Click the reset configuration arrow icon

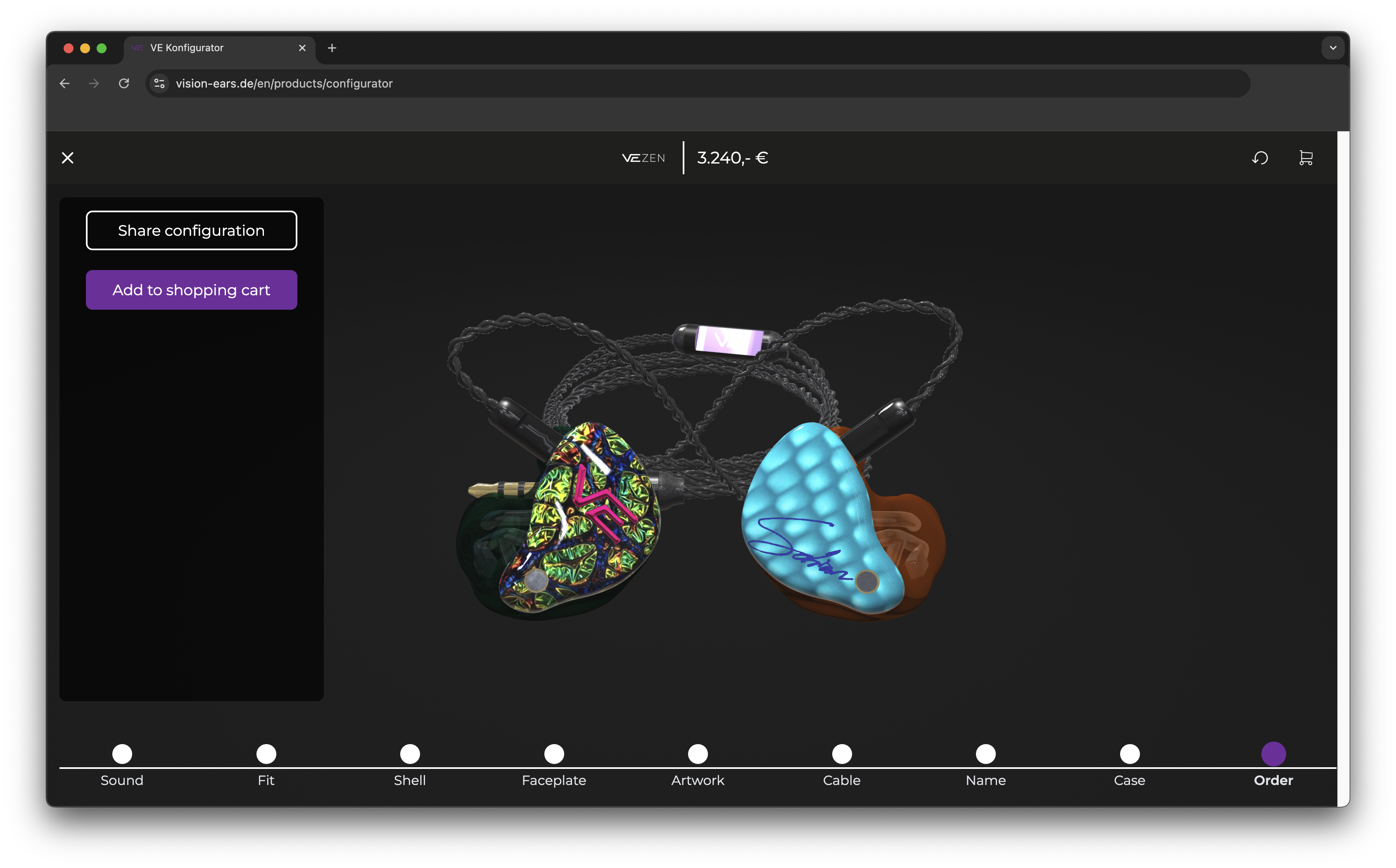click(1260, 158)
